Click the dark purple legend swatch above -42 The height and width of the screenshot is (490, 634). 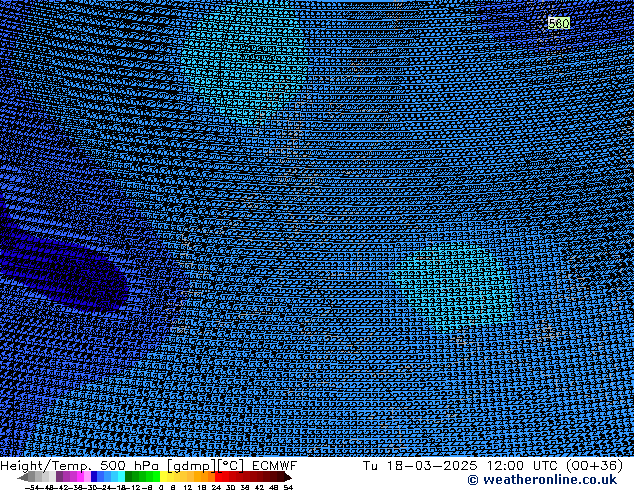pyautogui.click(x=59, y=477)
